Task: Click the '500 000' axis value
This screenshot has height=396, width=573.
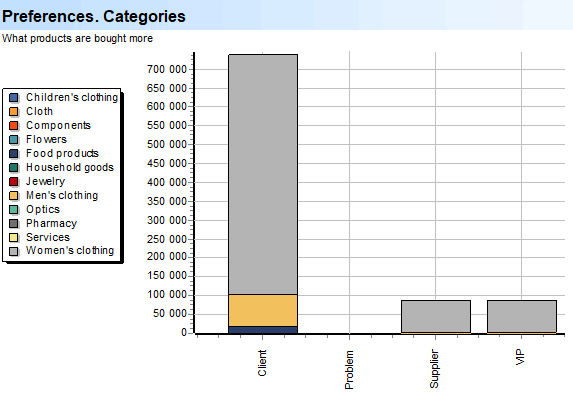Action: coord(167,144)
